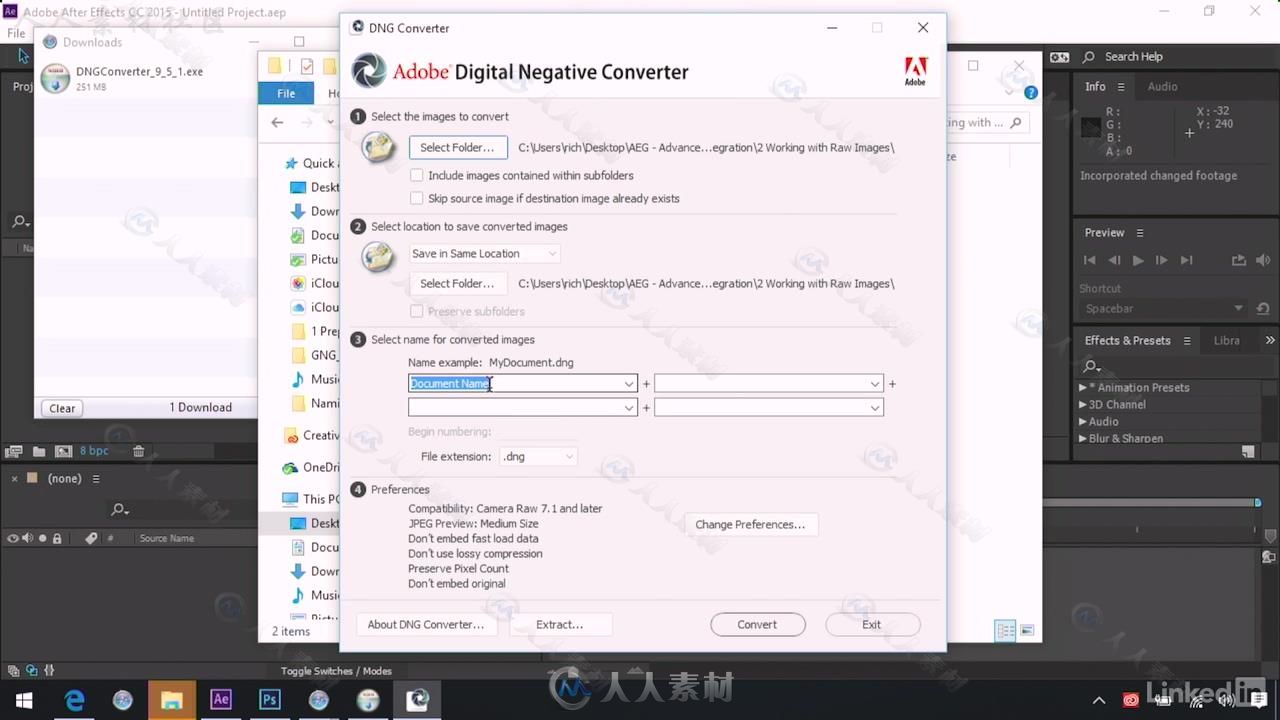
Task: Click Toggle Switches / Modes in timeline
Action: (x=336, y=671)
